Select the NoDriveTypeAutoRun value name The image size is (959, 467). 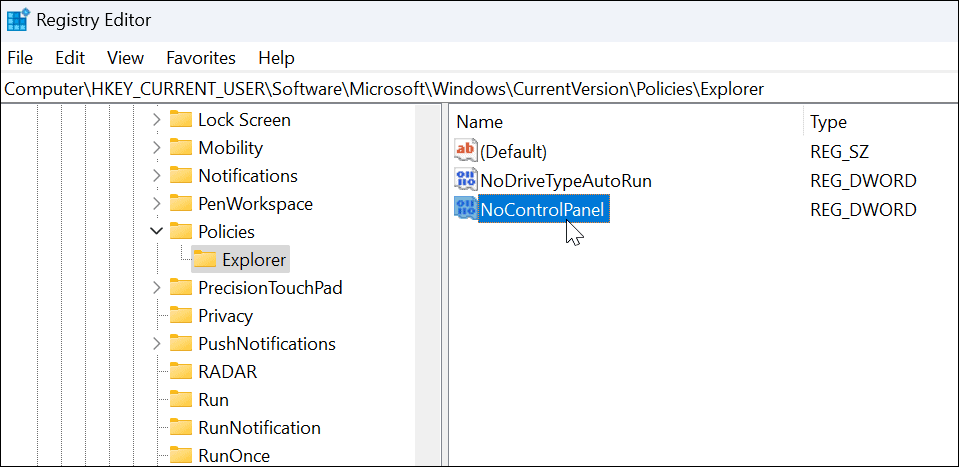coord(566,181)
